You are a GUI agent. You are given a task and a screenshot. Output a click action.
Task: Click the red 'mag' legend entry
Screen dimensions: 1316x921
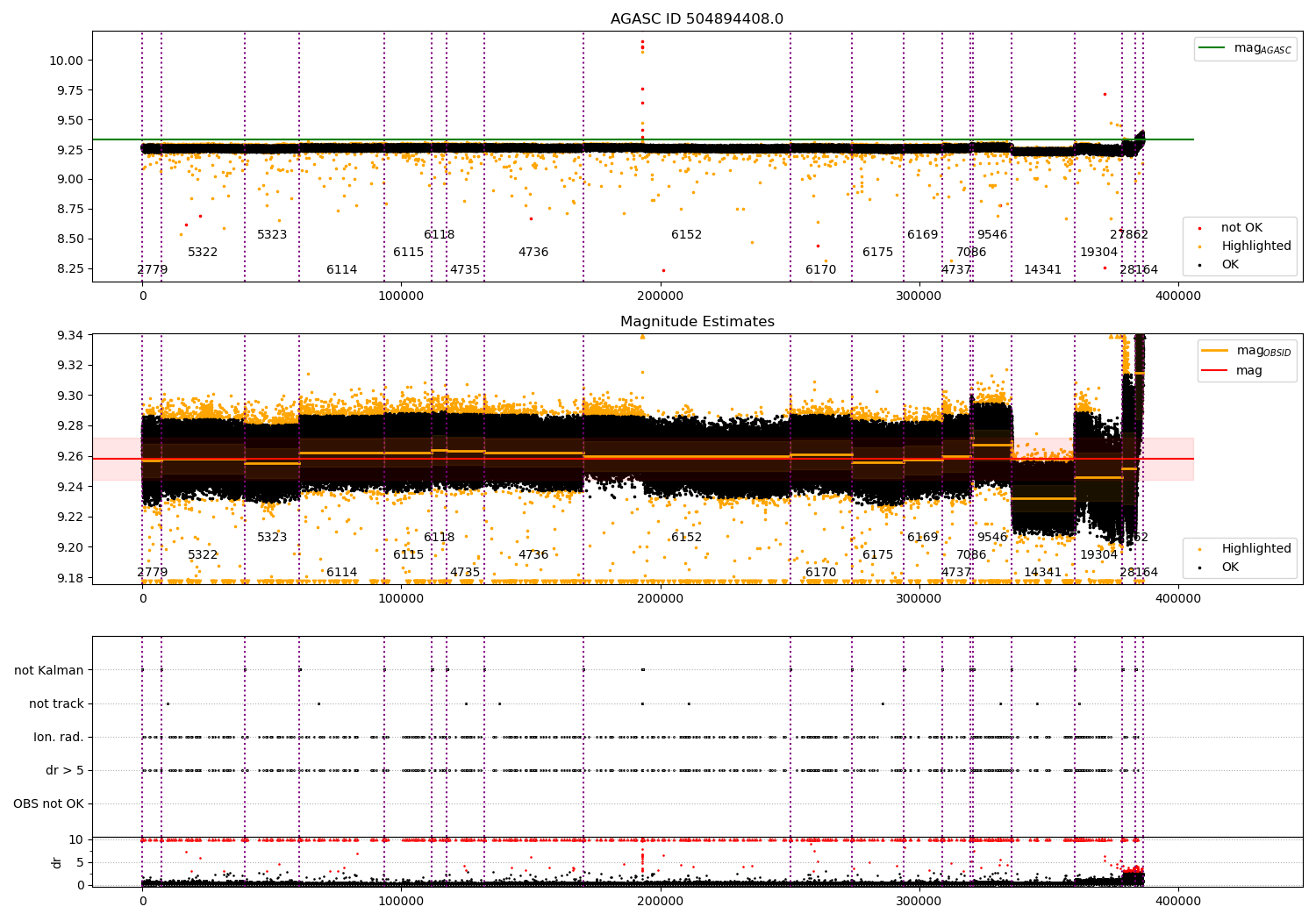1232,370
